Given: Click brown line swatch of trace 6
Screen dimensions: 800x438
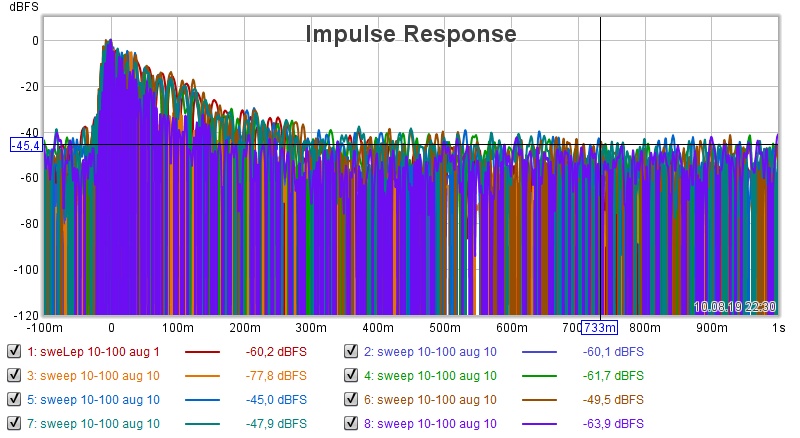Looking at the screenshot, I should pos(539,400).
